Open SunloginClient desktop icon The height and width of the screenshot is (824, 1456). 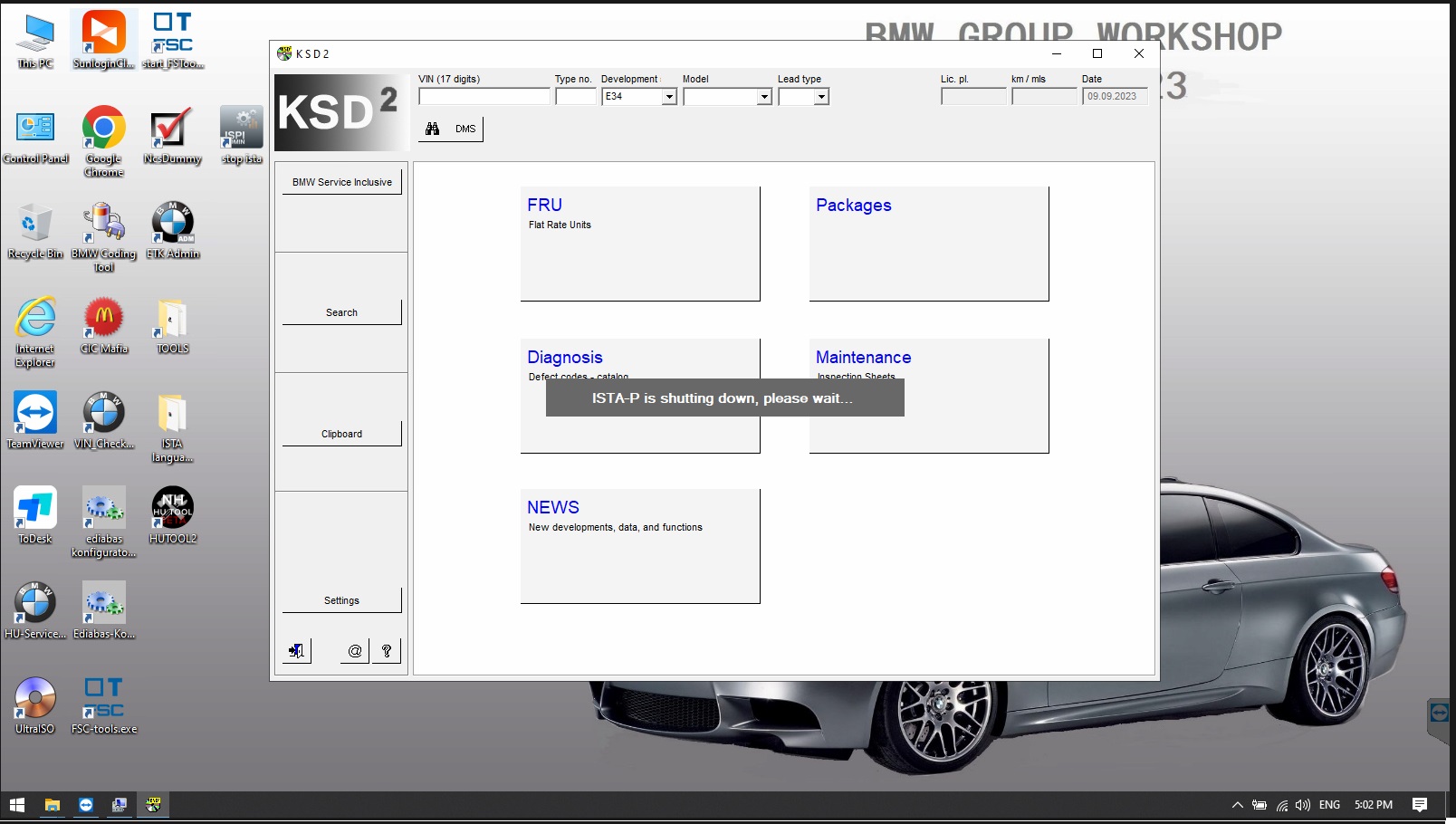click(104, 42)
